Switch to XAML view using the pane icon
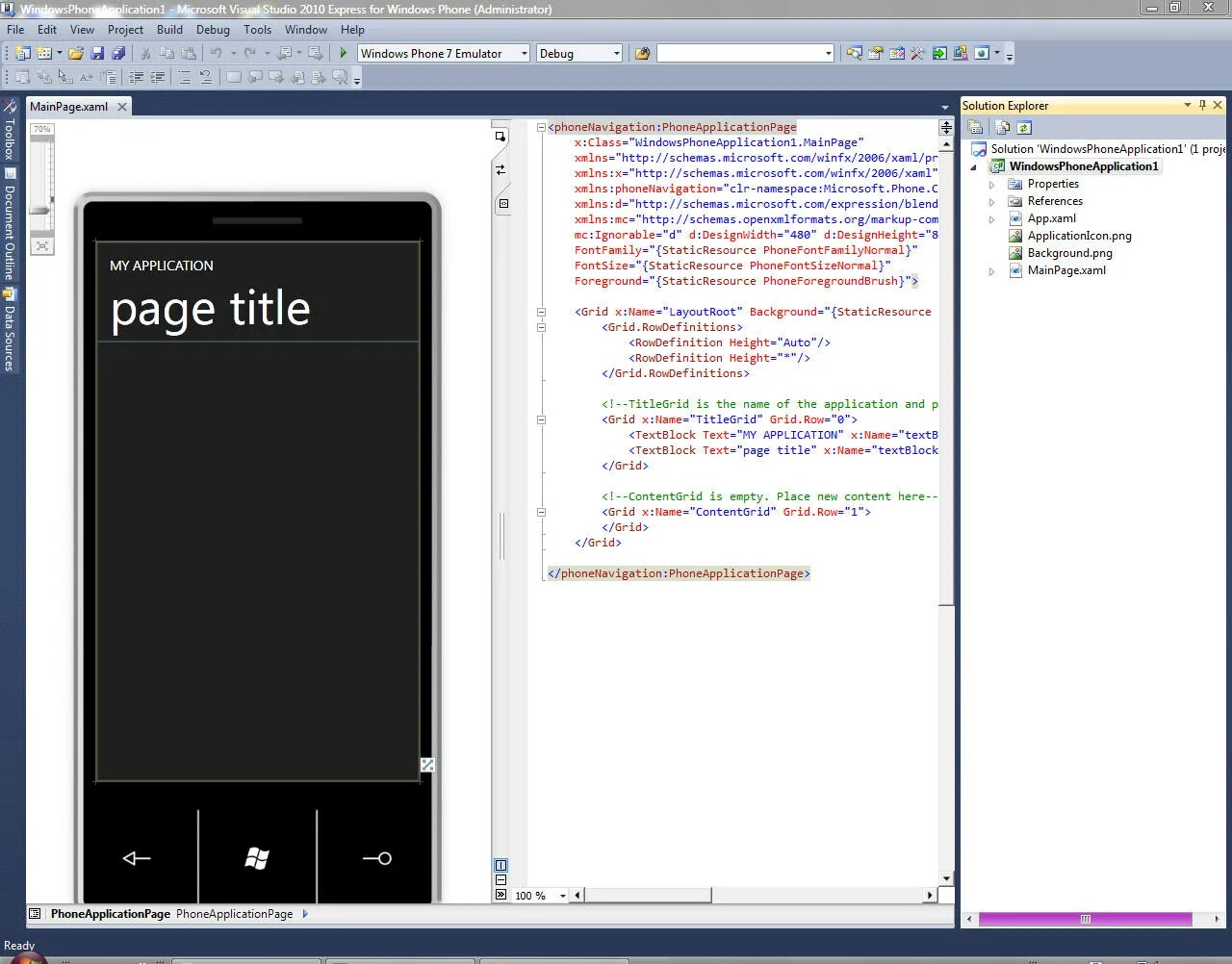Screen dimensions: 1232x964 coord(503,204)
